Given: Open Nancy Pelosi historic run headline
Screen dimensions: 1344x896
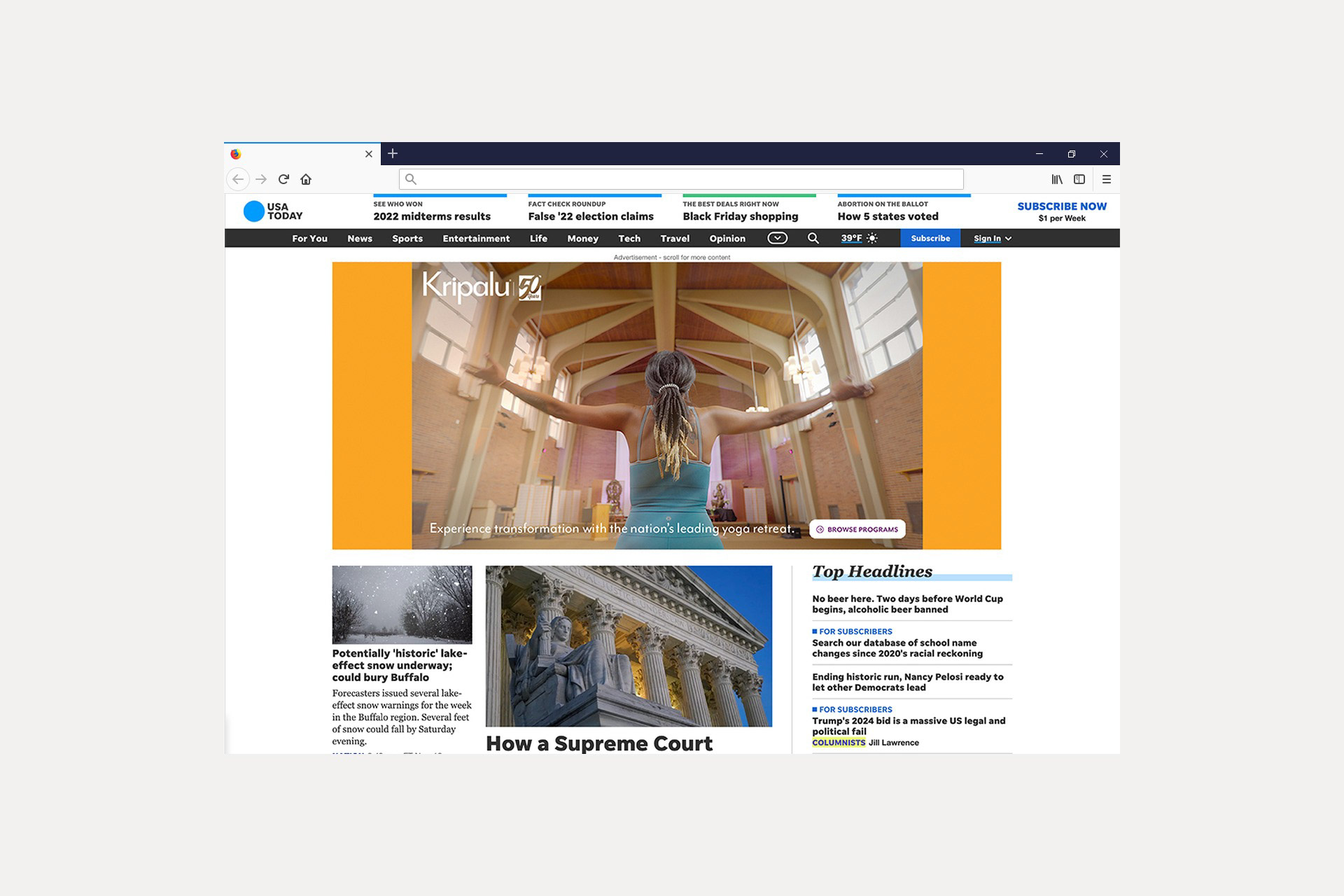Looking at the screenshot, I should 908,682.
